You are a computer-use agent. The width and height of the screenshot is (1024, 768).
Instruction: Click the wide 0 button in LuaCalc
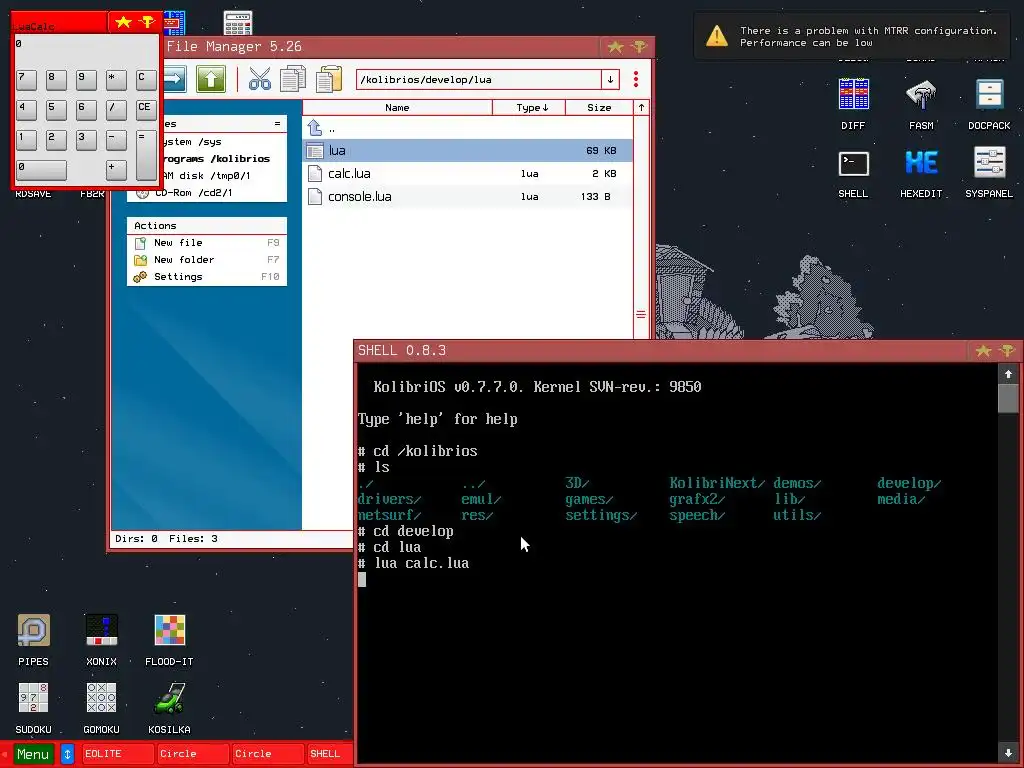[x=41, y=170]
